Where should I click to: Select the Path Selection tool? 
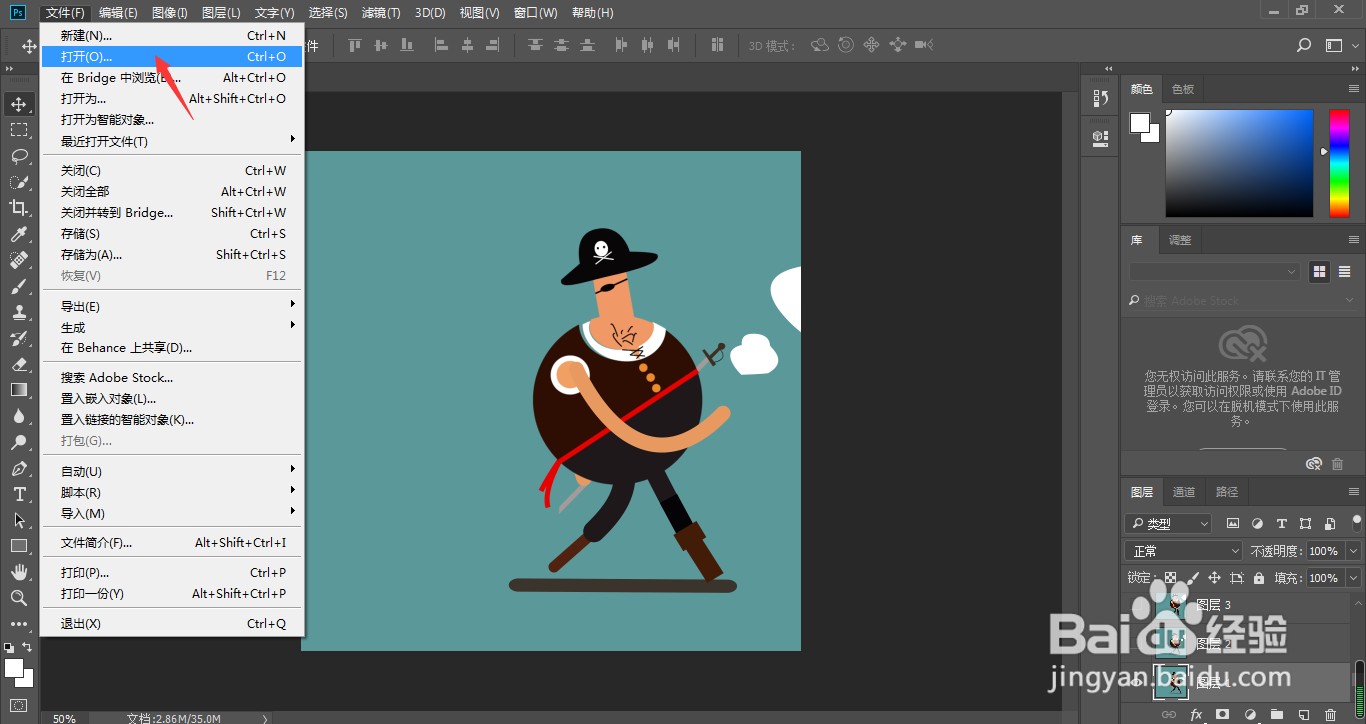click(19, 520)
